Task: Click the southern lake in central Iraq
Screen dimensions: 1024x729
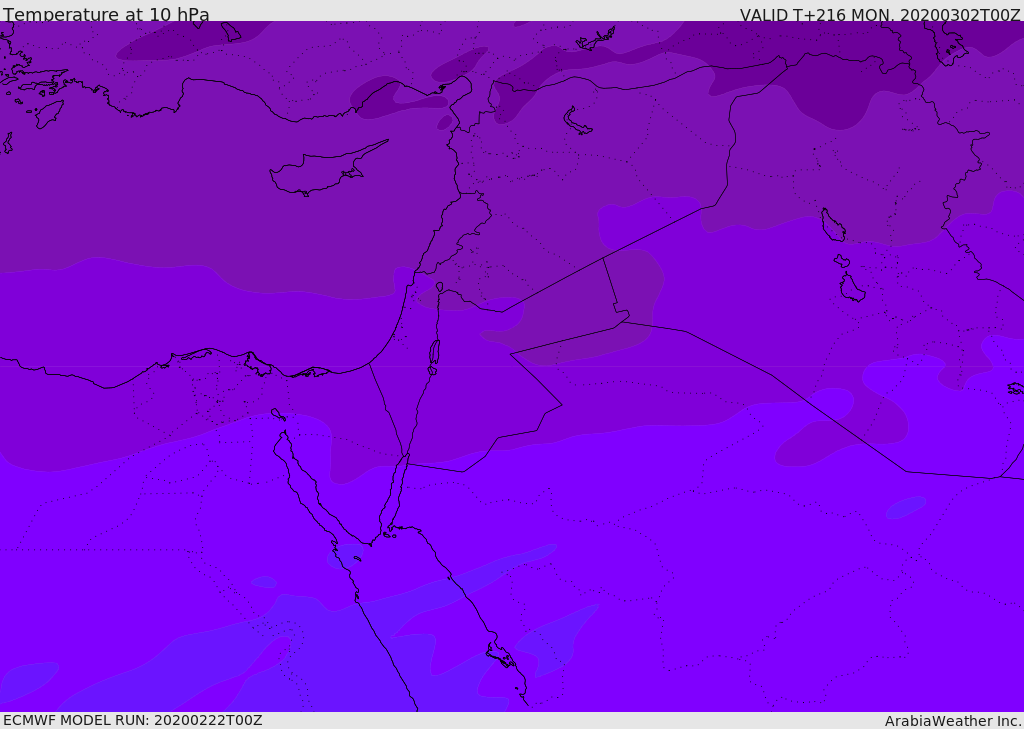Action: (851, 287)
